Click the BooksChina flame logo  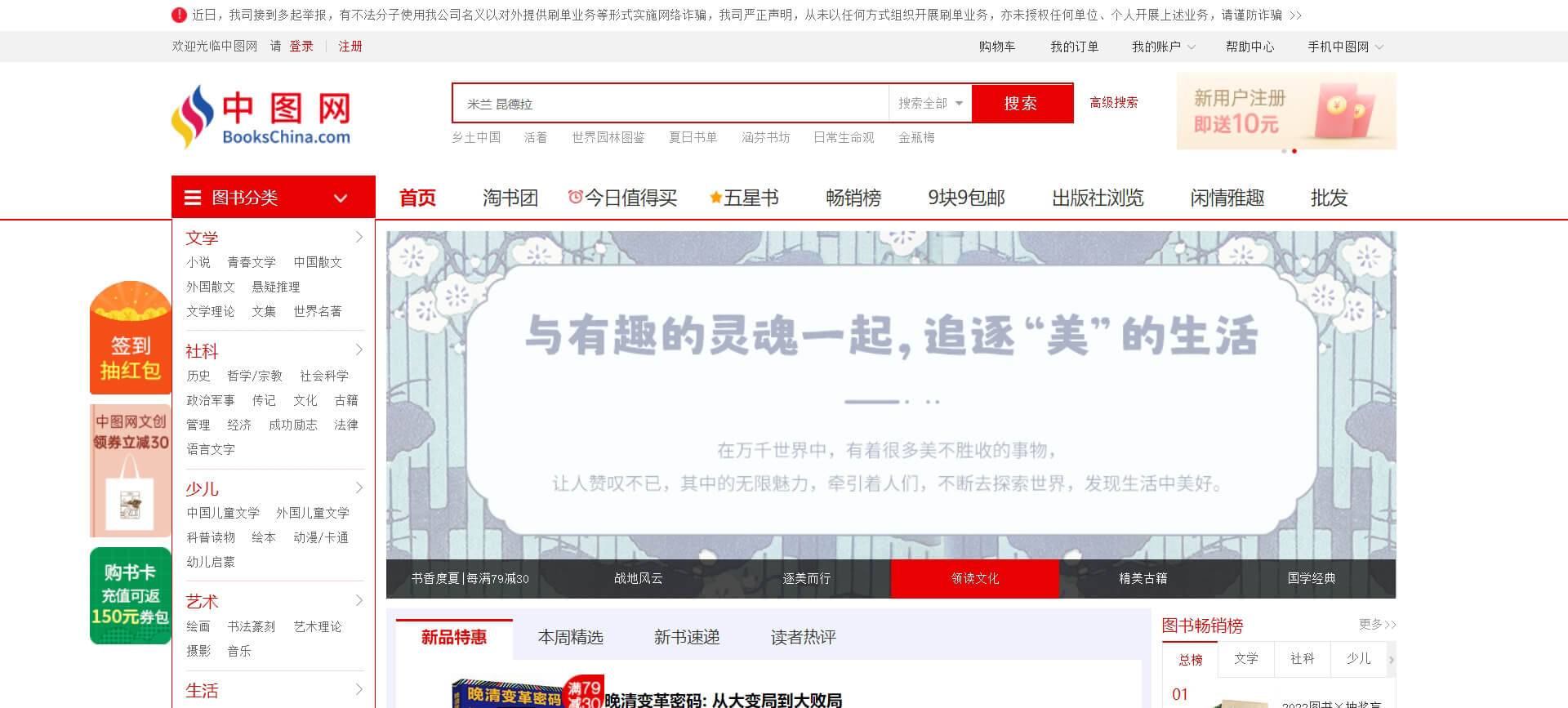click(193, 116)
